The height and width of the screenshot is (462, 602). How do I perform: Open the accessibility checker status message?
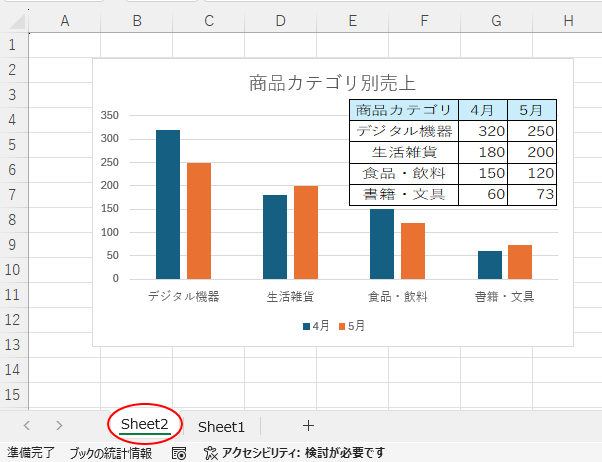coord(294,453)
